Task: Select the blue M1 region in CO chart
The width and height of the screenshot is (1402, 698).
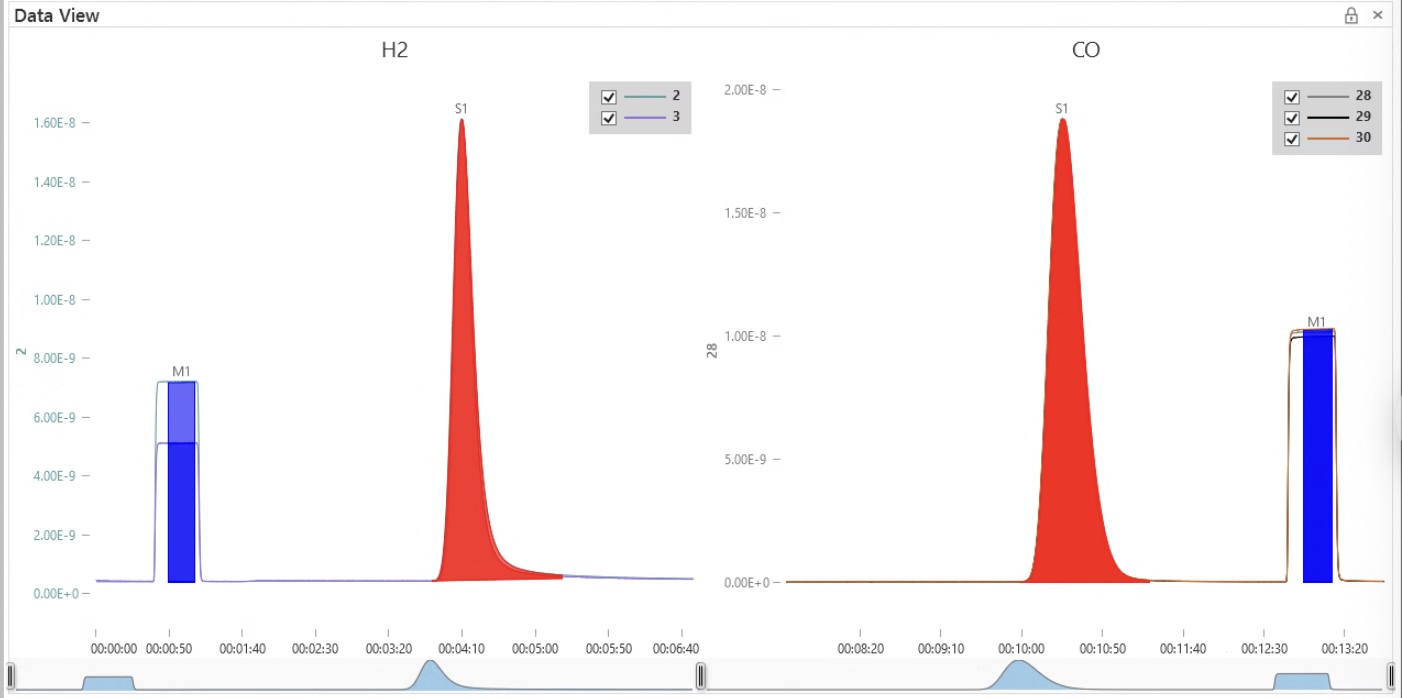Action: pyautogui.click(x=1317, y=455)
